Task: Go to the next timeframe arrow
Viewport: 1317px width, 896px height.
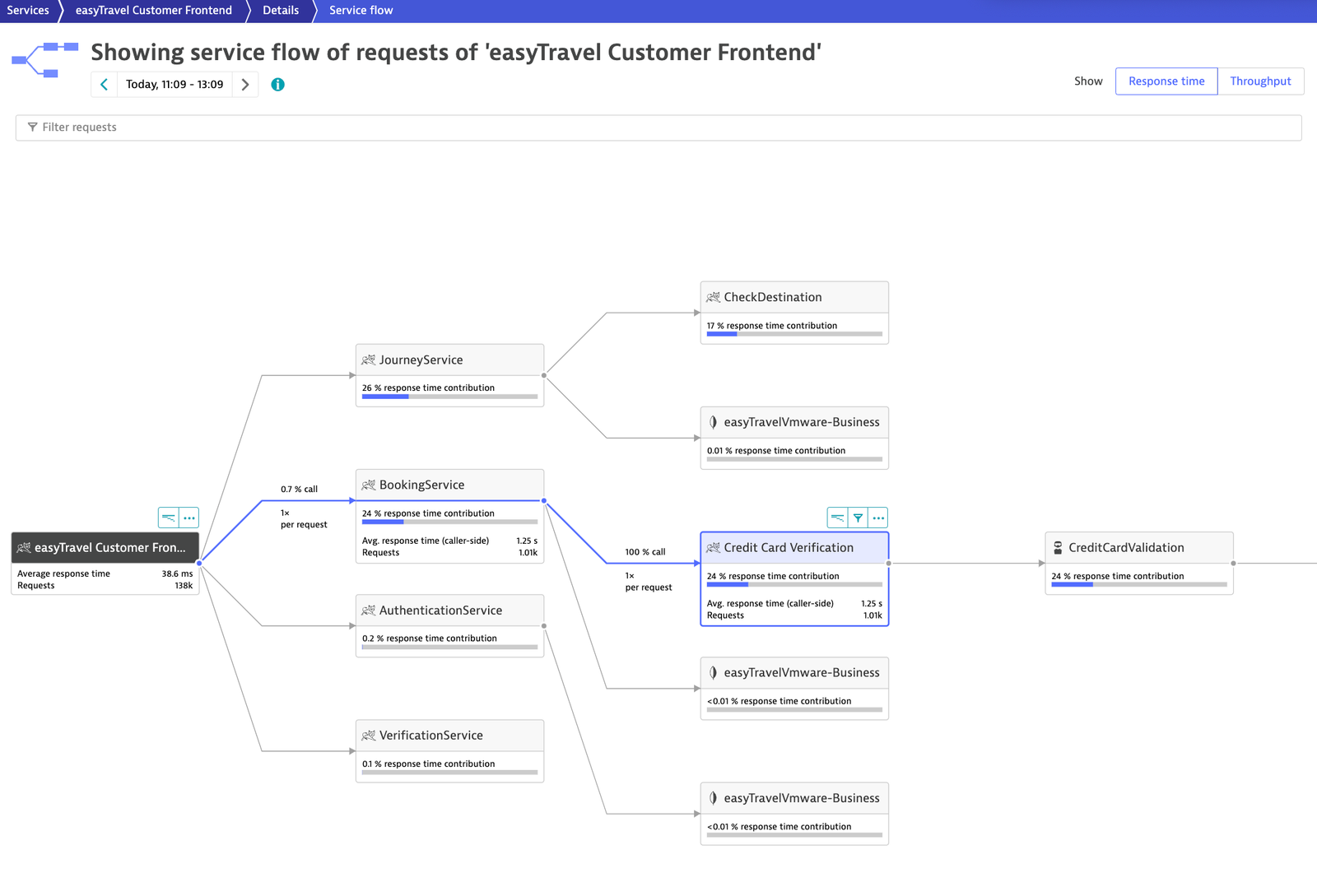Action: pos(245,84)
